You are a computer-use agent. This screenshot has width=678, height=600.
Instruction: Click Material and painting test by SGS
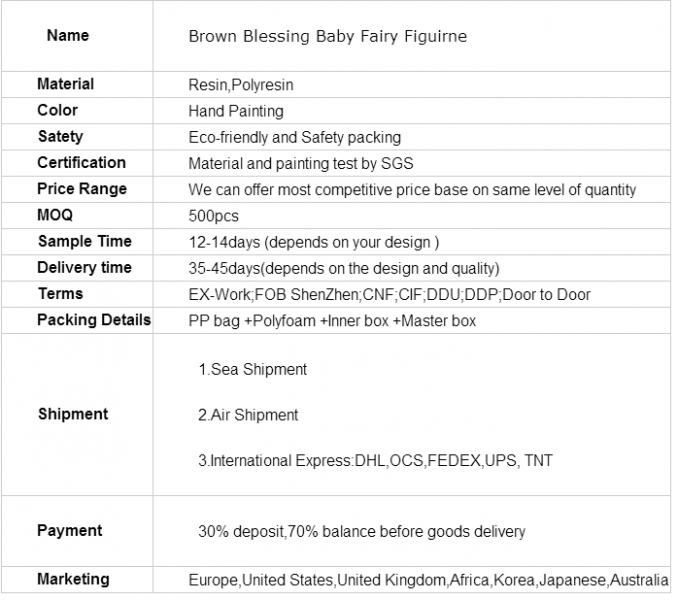pyautogui.click(x=301, y=163)
